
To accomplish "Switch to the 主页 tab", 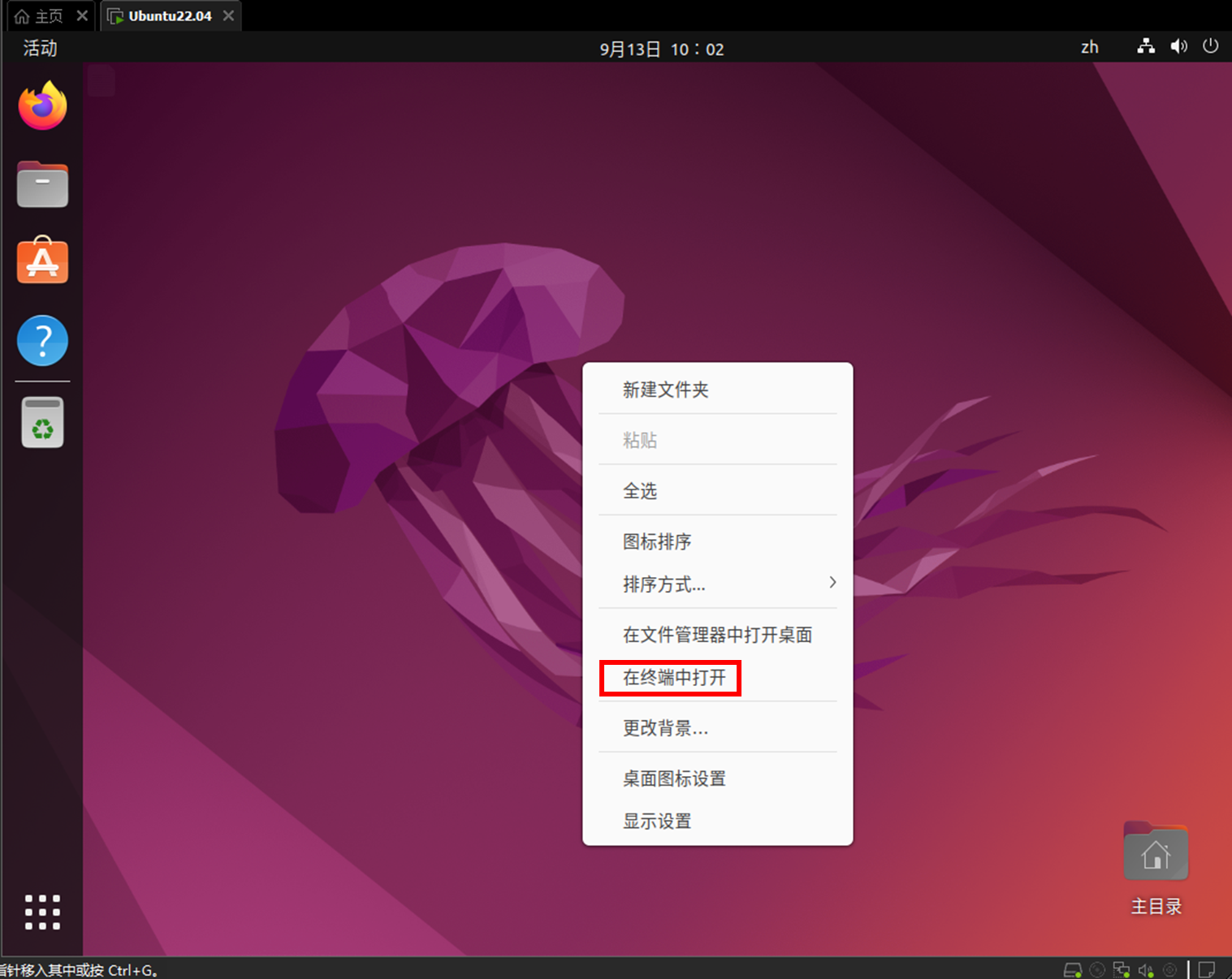I will coord(40,16).
